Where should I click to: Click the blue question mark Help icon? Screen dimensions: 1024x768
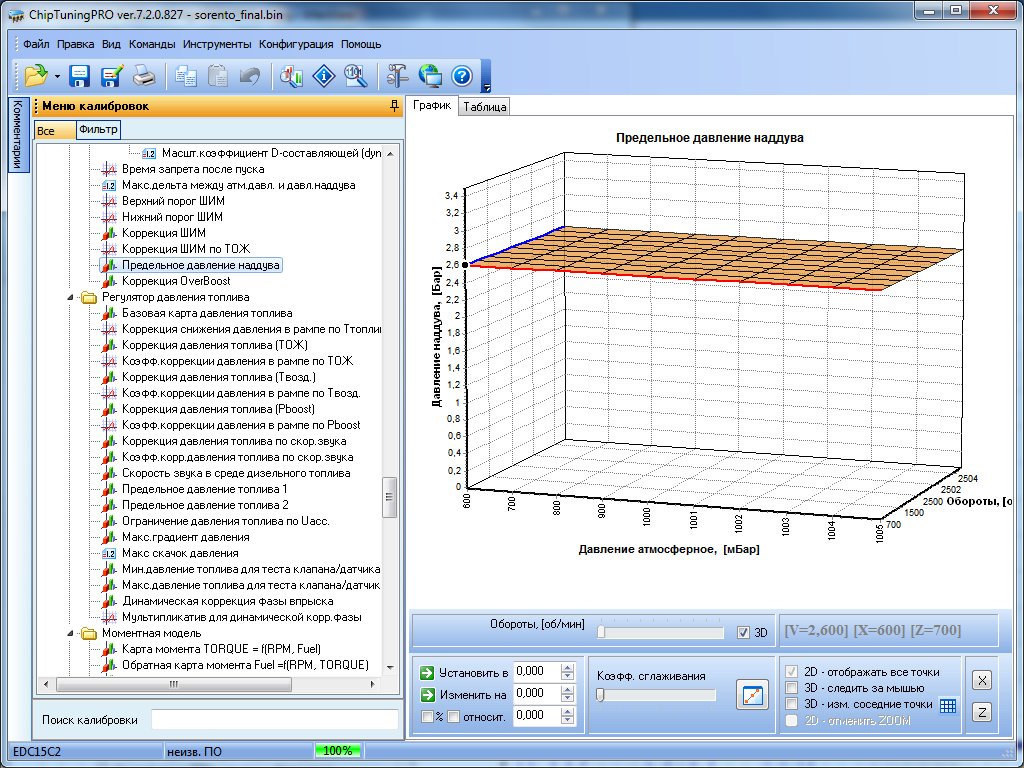461,76
